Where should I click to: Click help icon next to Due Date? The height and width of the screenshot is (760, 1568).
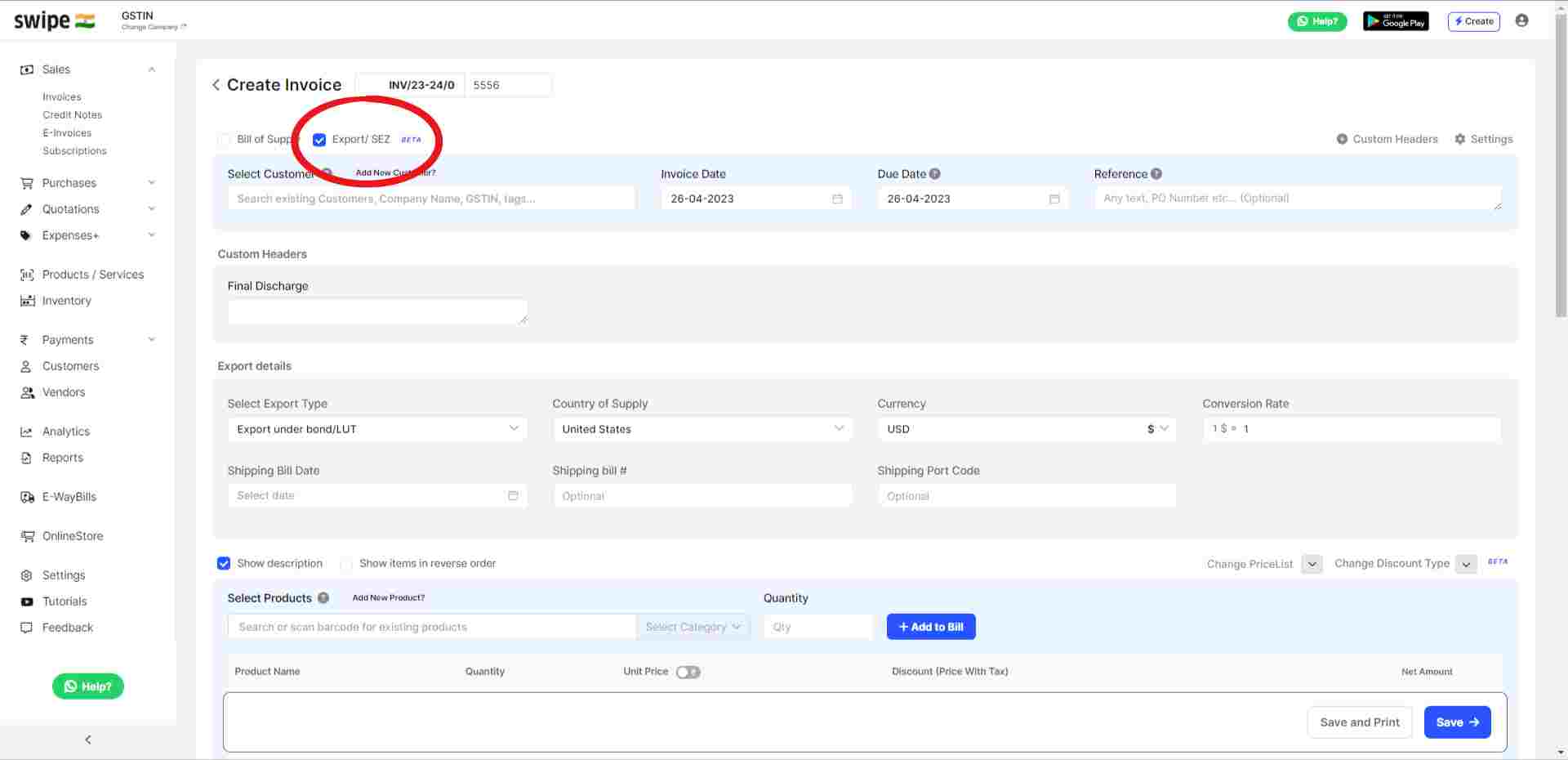click(x=935, y=174)
